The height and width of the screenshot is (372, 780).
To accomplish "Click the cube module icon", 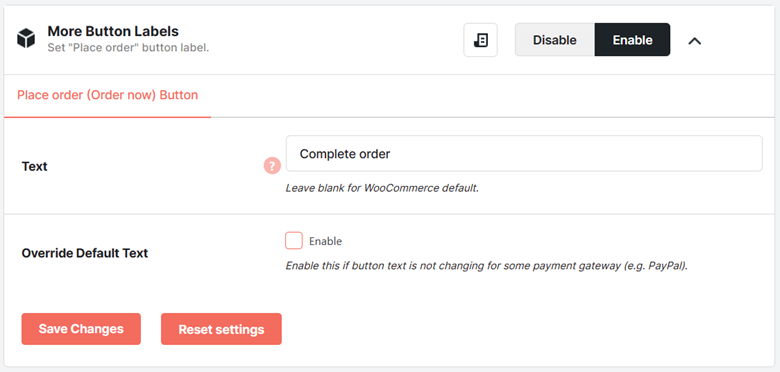I will 26,38.
